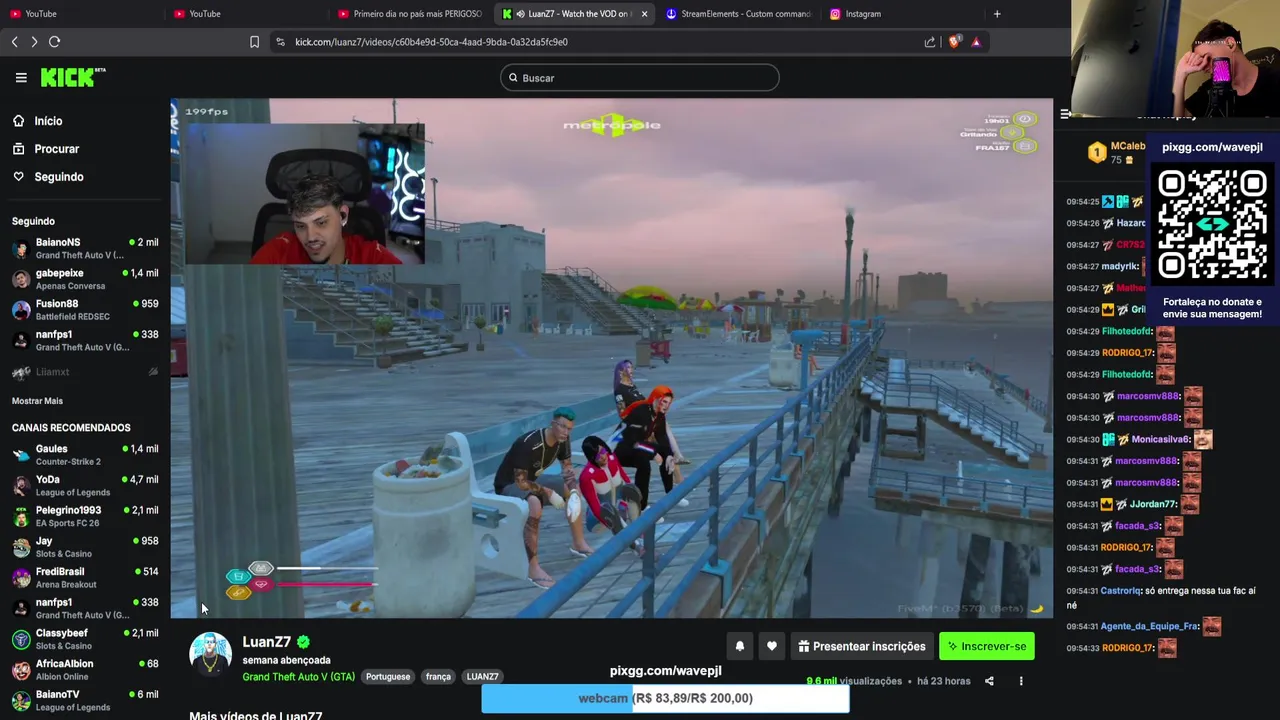
Task: Expand followed channels with Mostrar Mais
Action: [x=37, y=401]
